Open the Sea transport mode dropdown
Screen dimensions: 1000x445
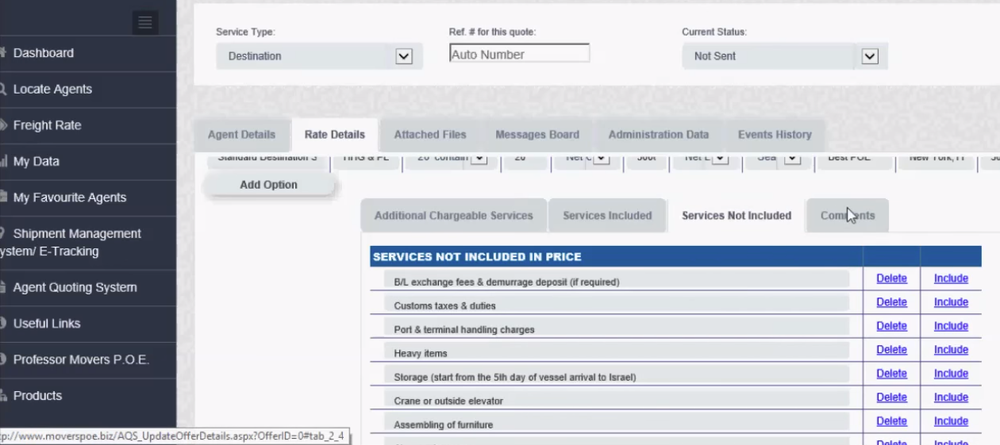pos(792,157)
